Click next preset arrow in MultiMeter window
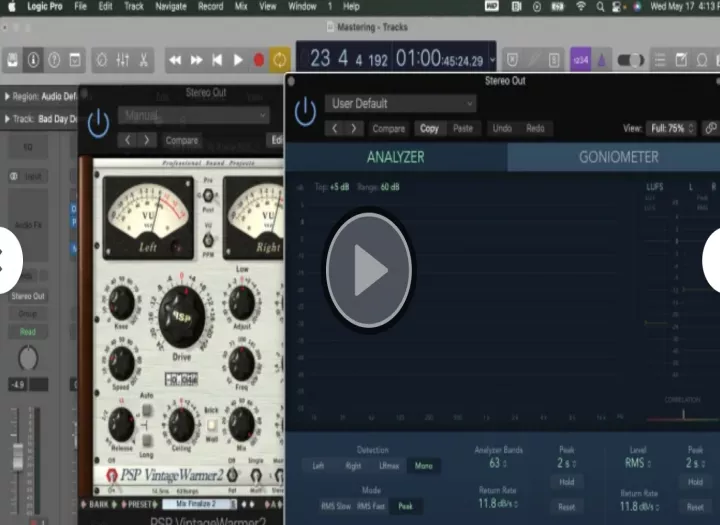The width and height of the screenshot is (720, 525). coord(354,129)
